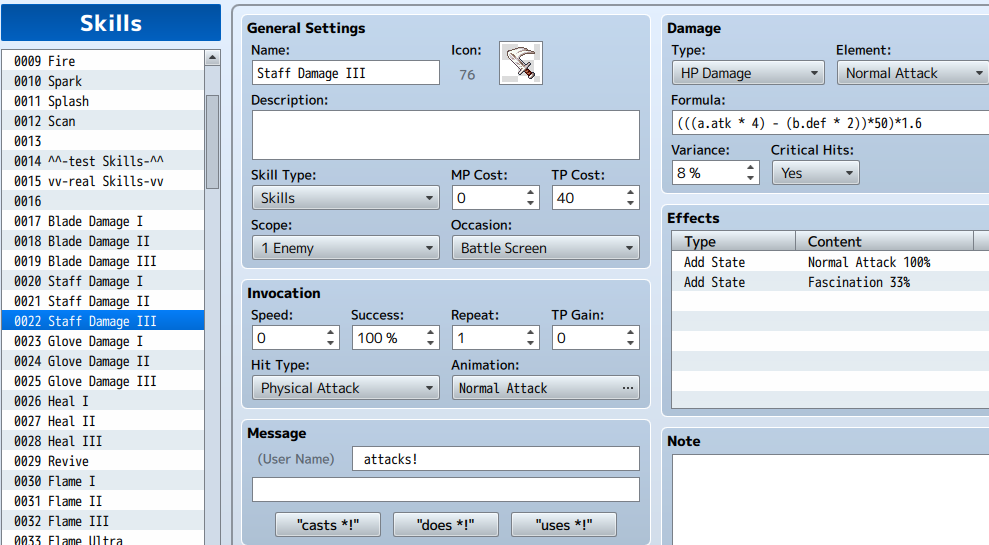Increase the TP Gain value

tap(630, 332)
